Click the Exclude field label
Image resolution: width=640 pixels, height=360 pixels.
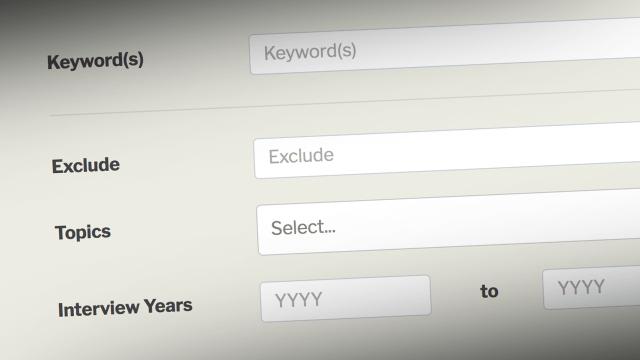coord(86,166)
